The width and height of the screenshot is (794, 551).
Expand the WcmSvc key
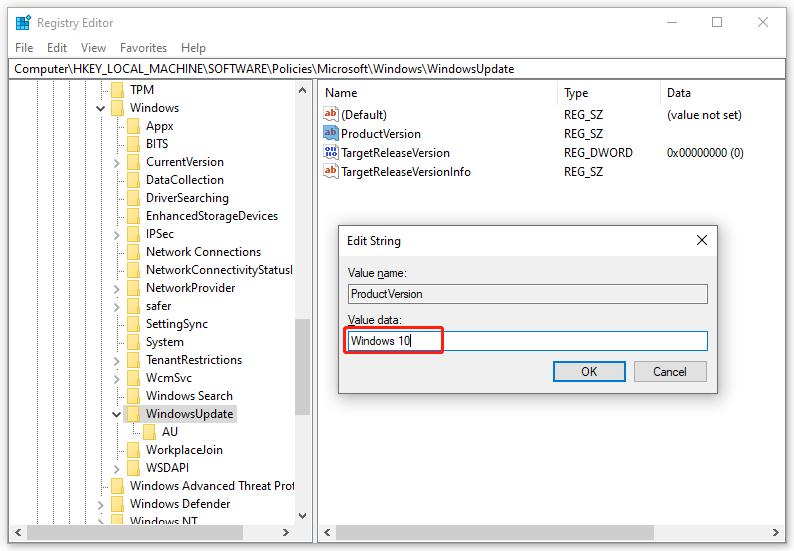point(116,378)
